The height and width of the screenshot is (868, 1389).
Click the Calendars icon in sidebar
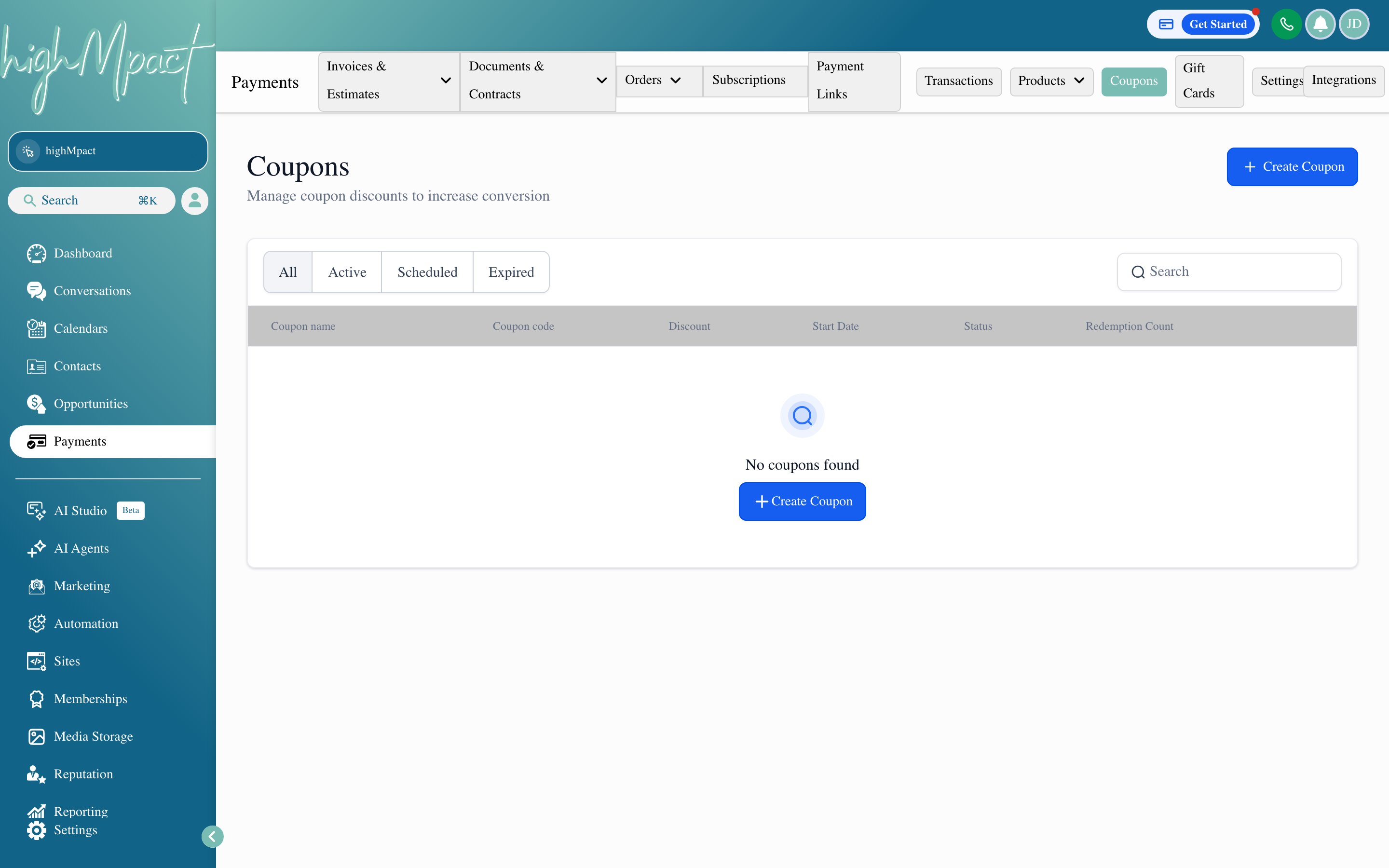(x=36, y=328)
